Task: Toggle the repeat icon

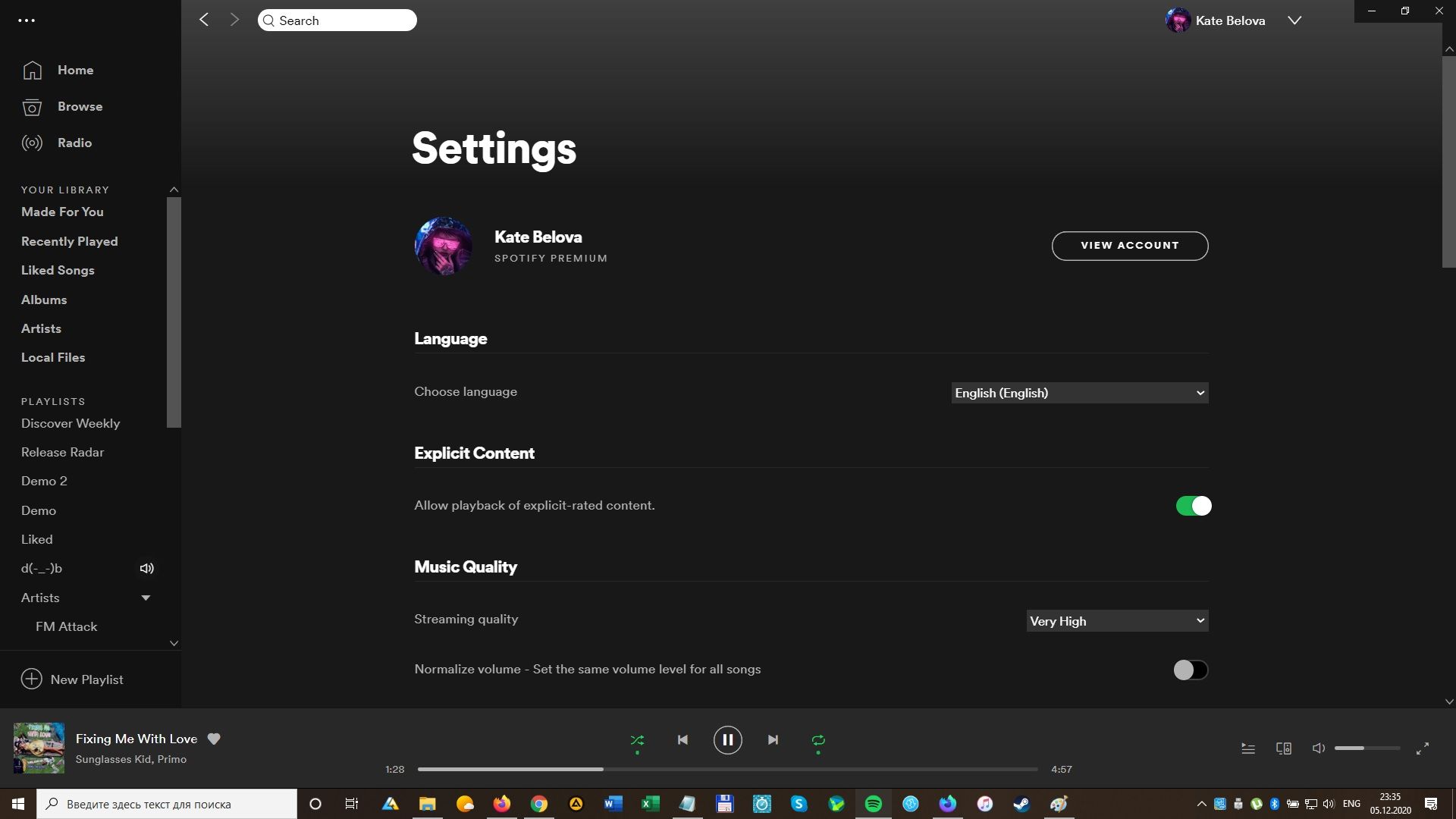Action: (x=818, y=740)
